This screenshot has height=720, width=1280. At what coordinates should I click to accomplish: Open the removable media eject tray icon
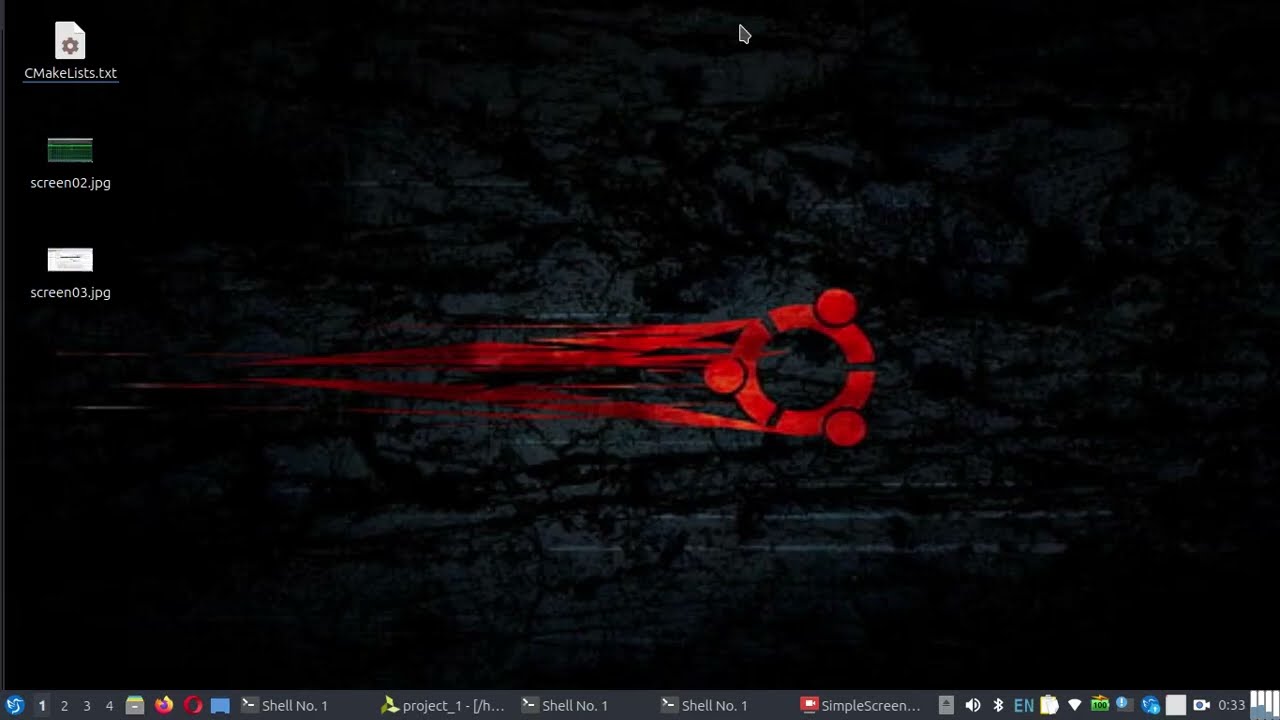(946, 705)
